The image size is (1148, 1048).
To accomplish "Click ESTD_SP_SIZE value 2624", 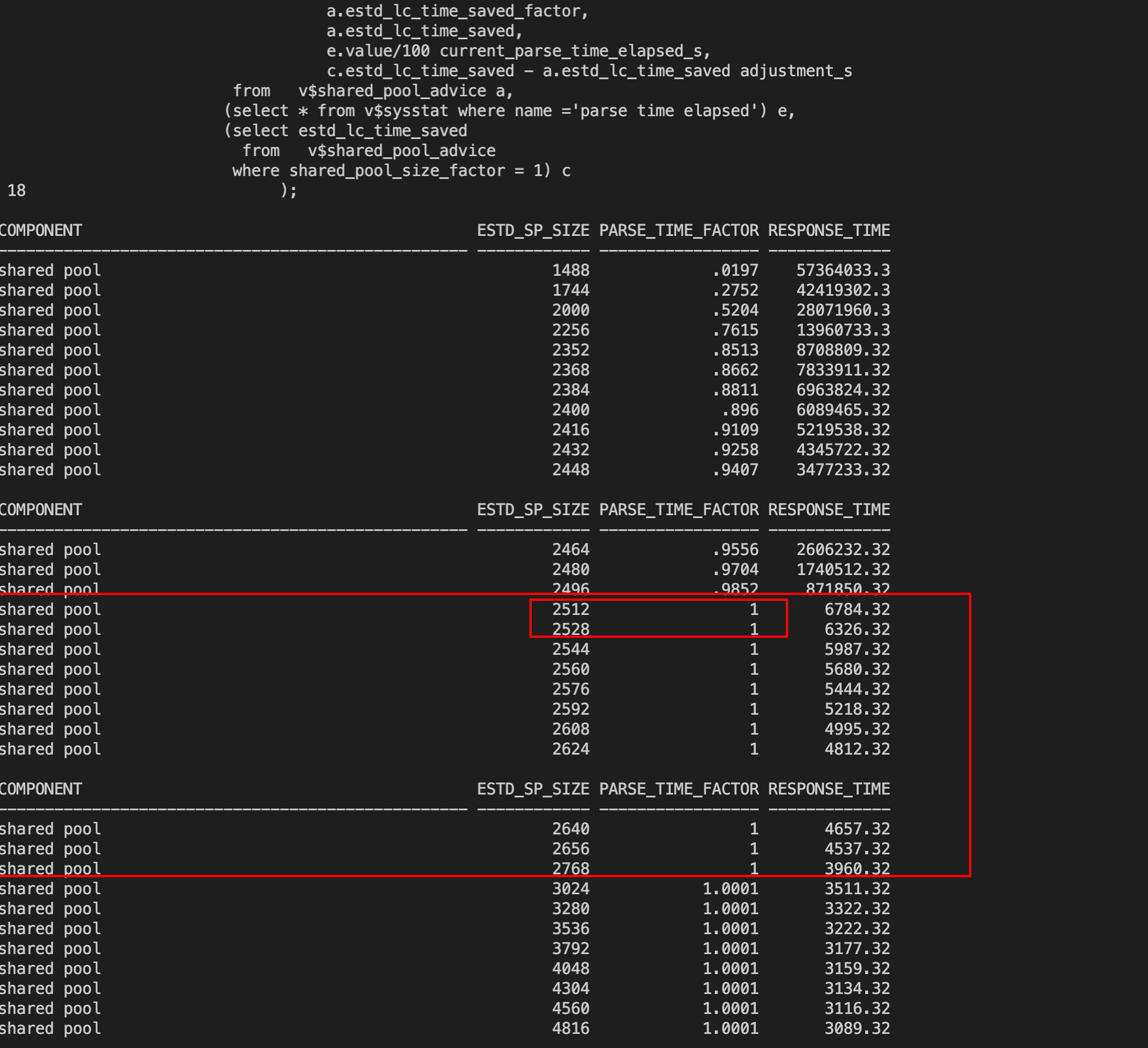I will pyautogui.click(x=570, y=749).
